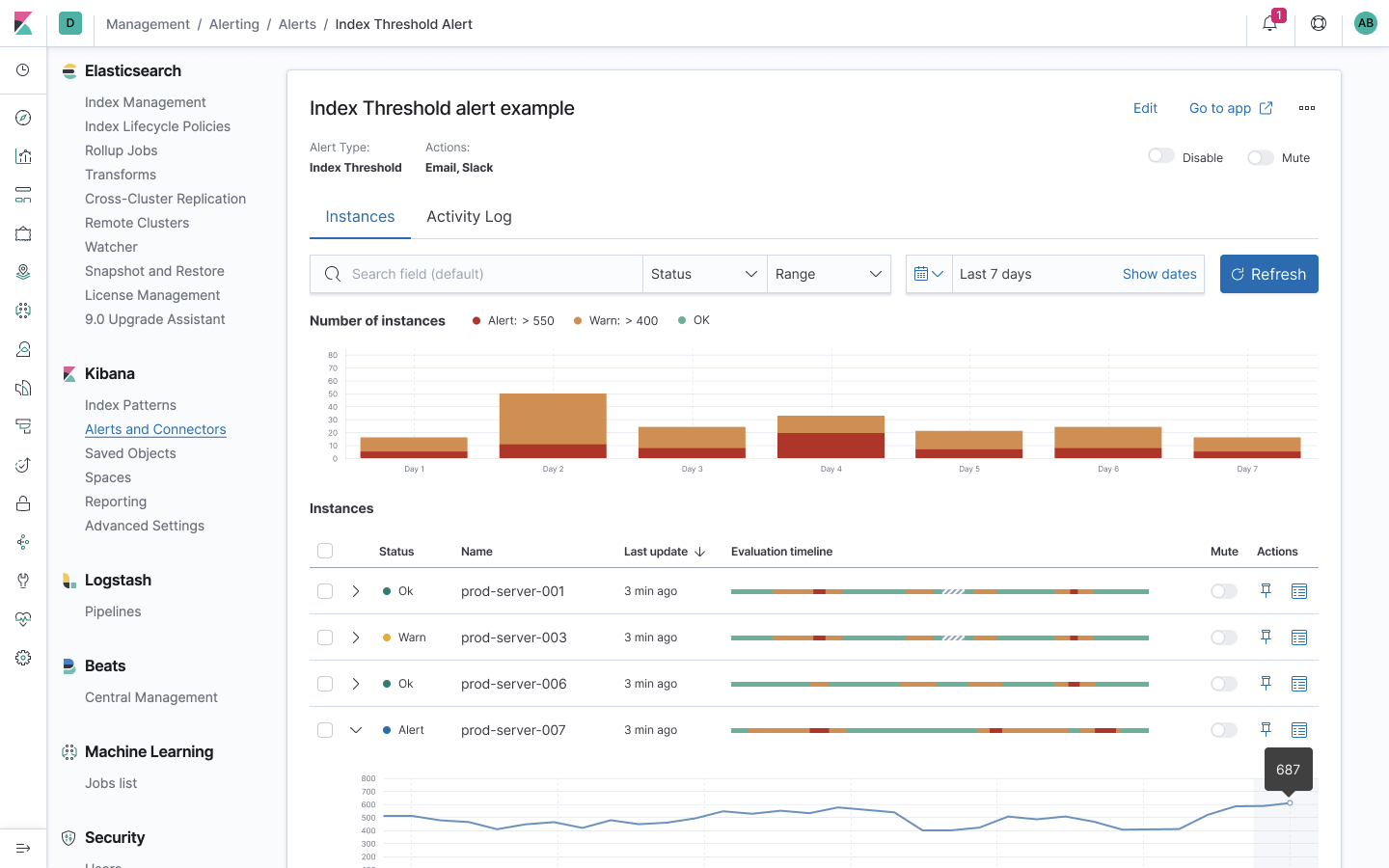Switch to the Instances tab

tap(360, 217)
